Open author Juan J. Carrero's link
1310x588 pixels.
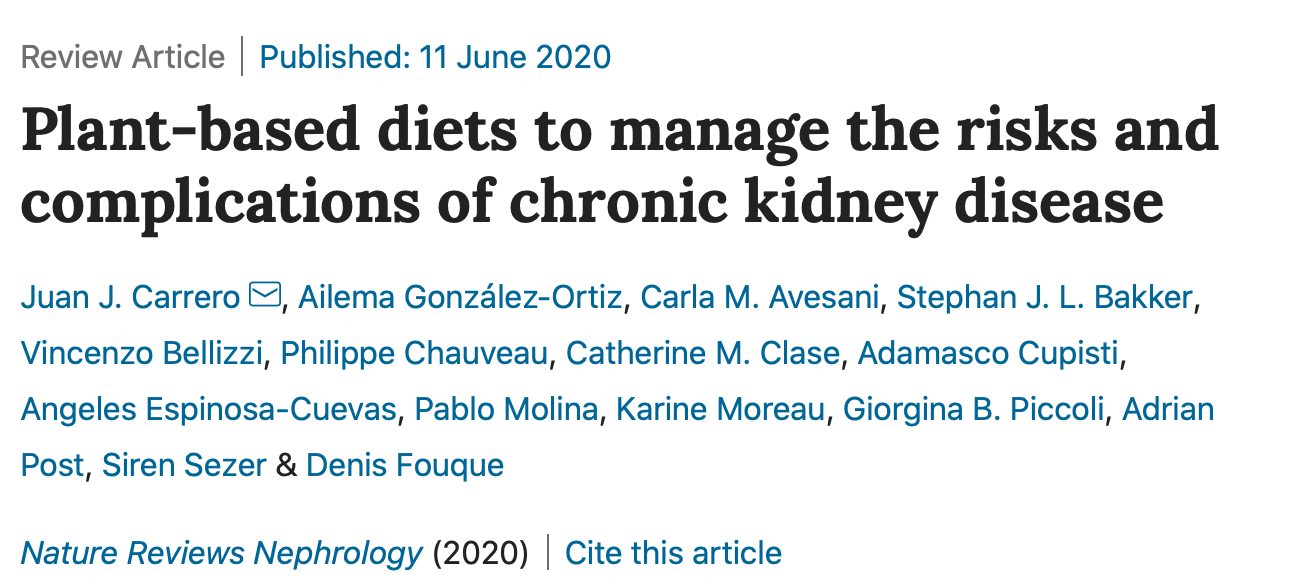130,297
